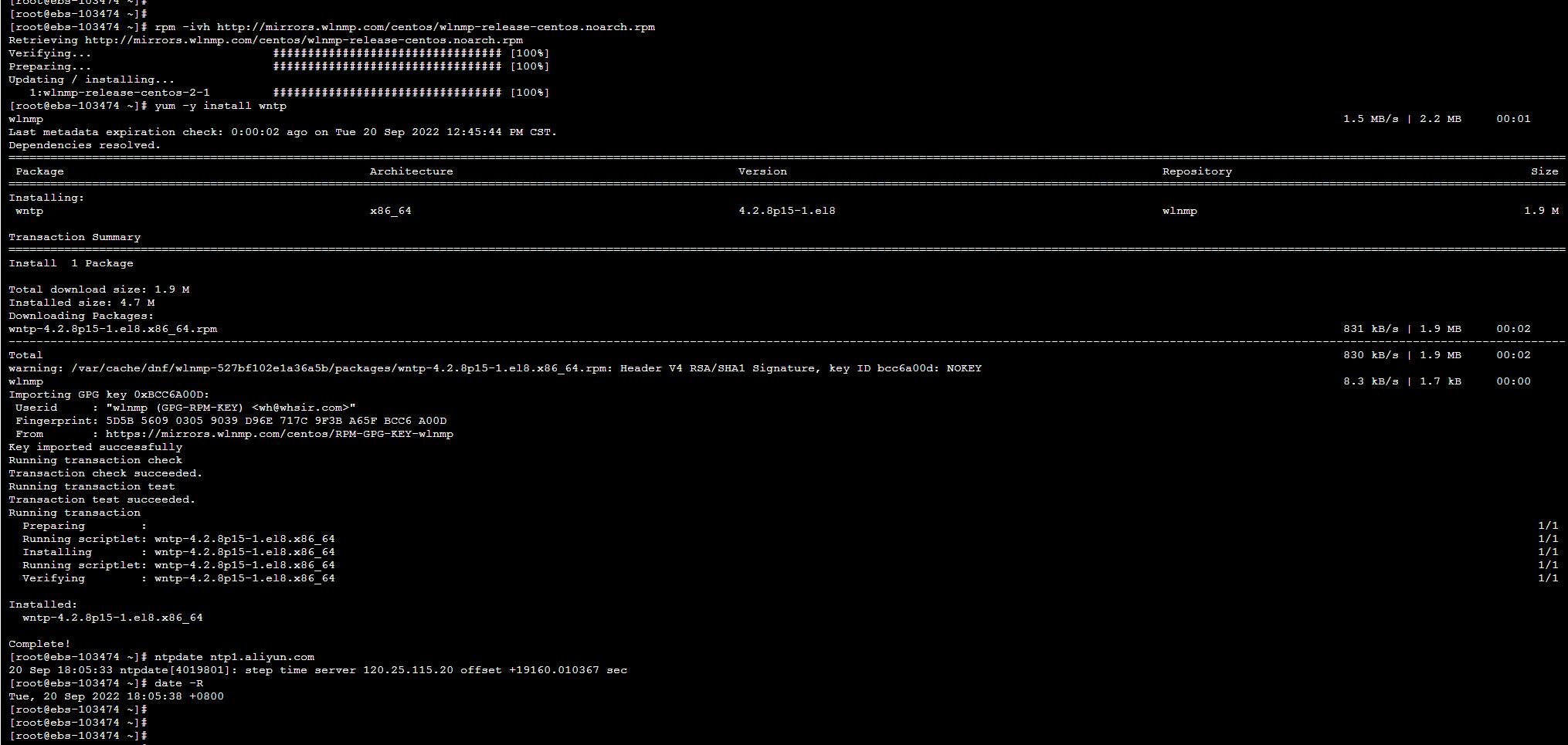Viewport: 1568px width, 745px height.
Task: Click the 'wntp' package name in table
Action: click(x=29, y=211)
